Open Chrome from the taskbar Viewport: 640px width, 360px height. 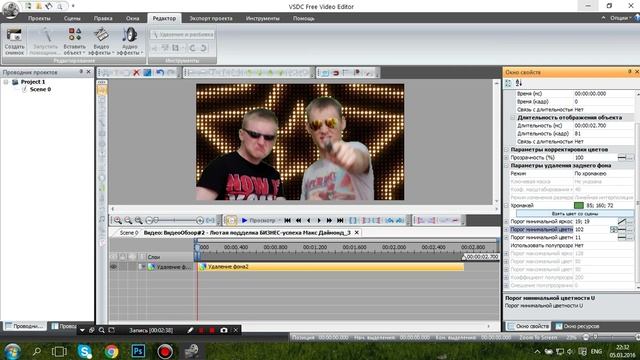tap(111, 351)
